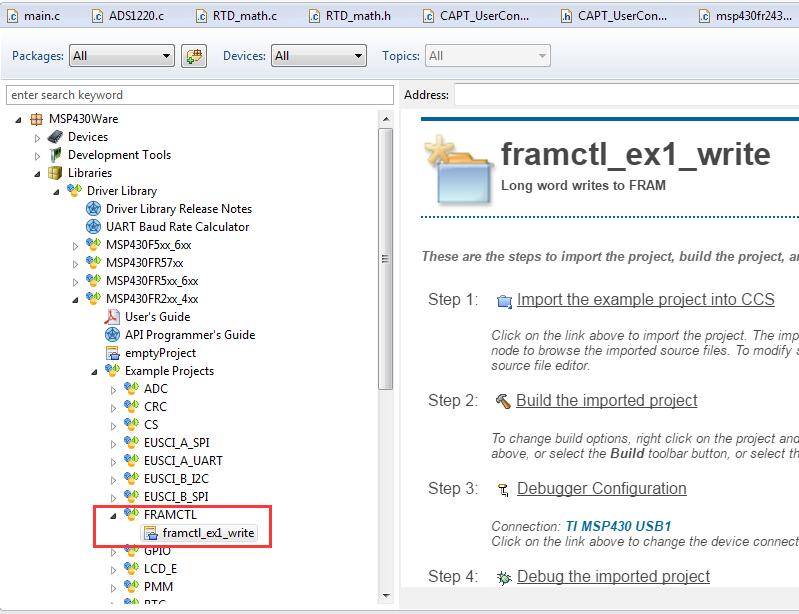Open the Topics dropdown
This screenshot has height=614, width=799.
(488, 56)
